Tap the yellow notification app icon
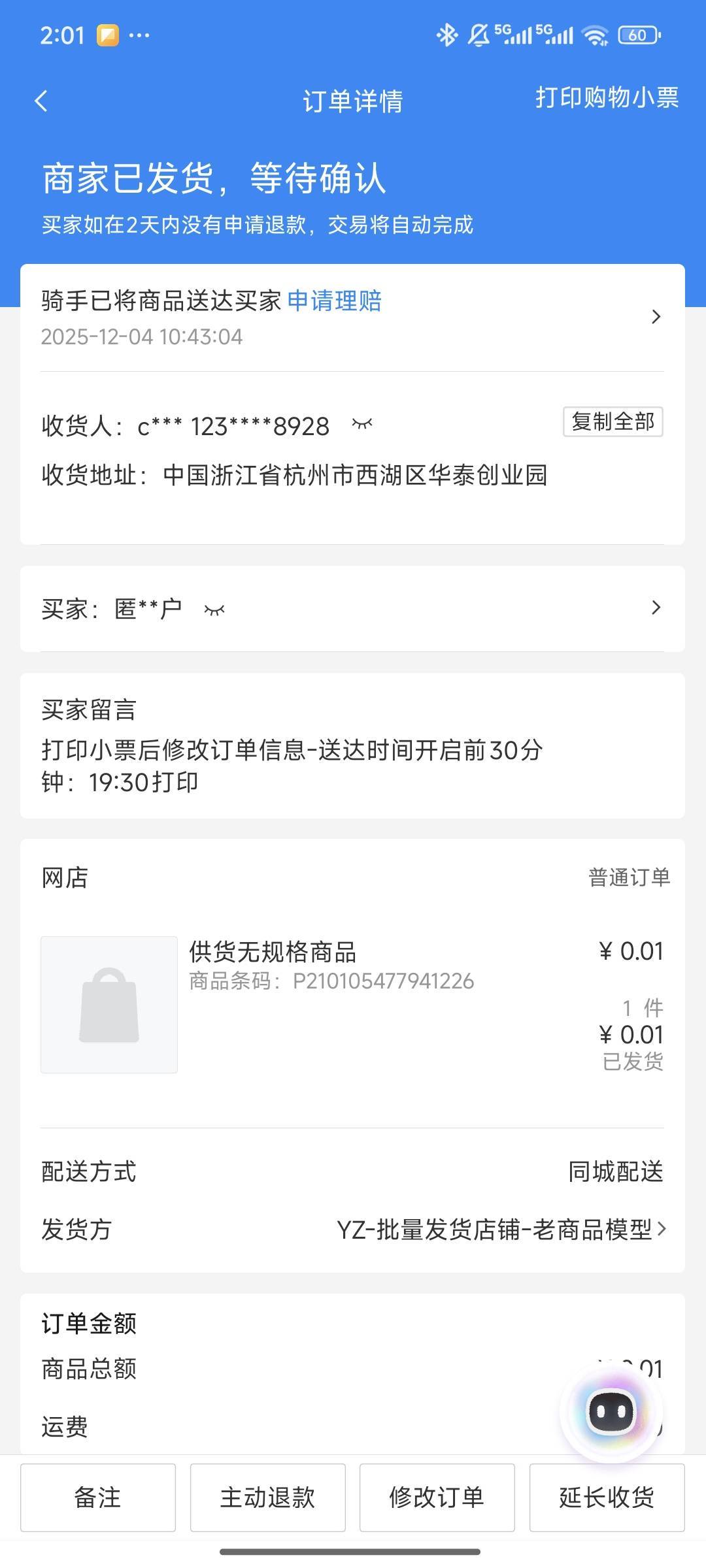Screen dimensions: 706x1568 pyautogui.click(x=108, y=35)
